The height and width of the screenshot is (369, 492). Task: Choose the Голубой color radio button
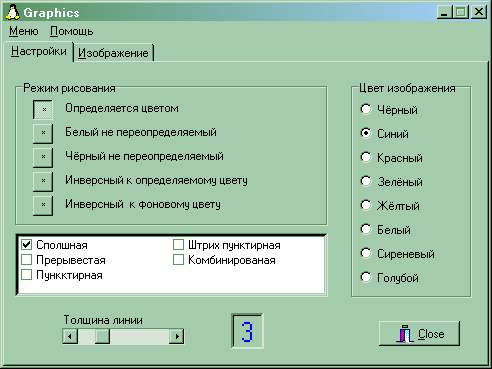tap(366, 277)
